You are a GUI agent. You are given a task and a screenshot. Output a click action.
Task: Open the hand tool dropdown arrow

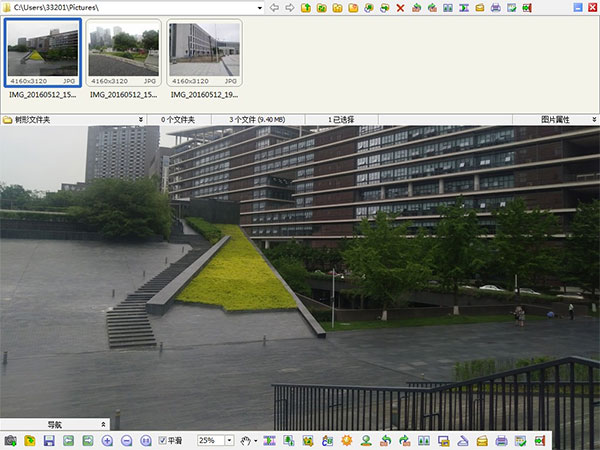pos(256,441)
